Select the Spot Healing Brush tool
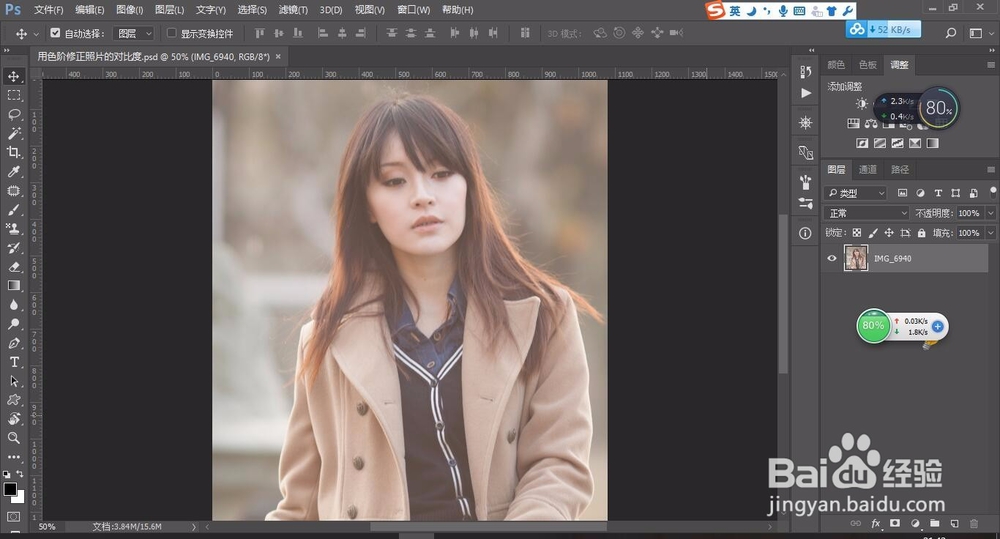 point(13,191)
